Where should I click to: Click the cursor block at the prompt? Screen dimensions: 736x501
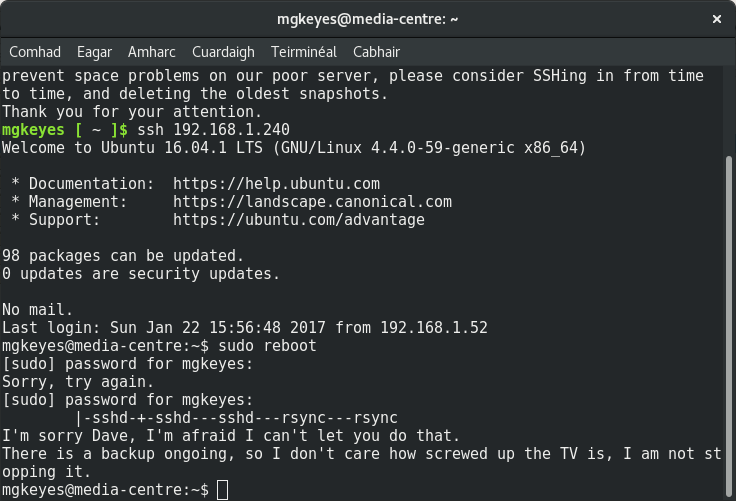pos(222,490)
